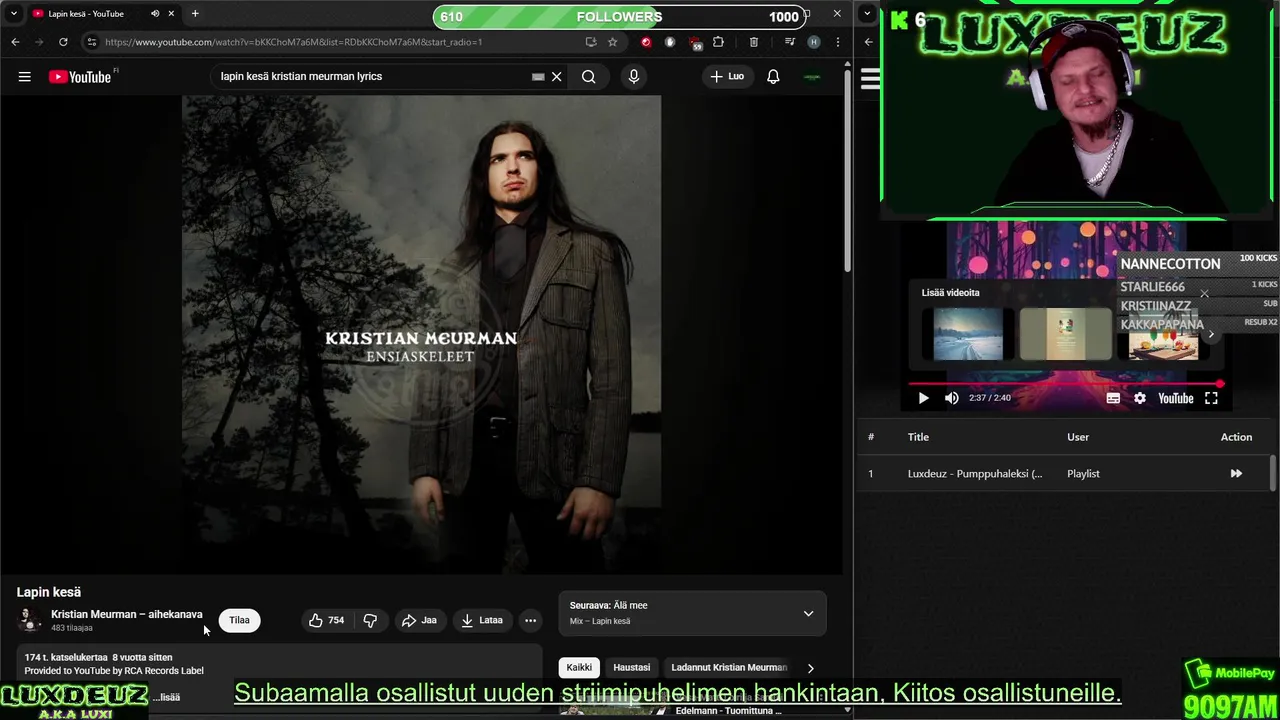1280x720 pixels.
Task: Like the video with 754 likes
Action: point(327,620)
